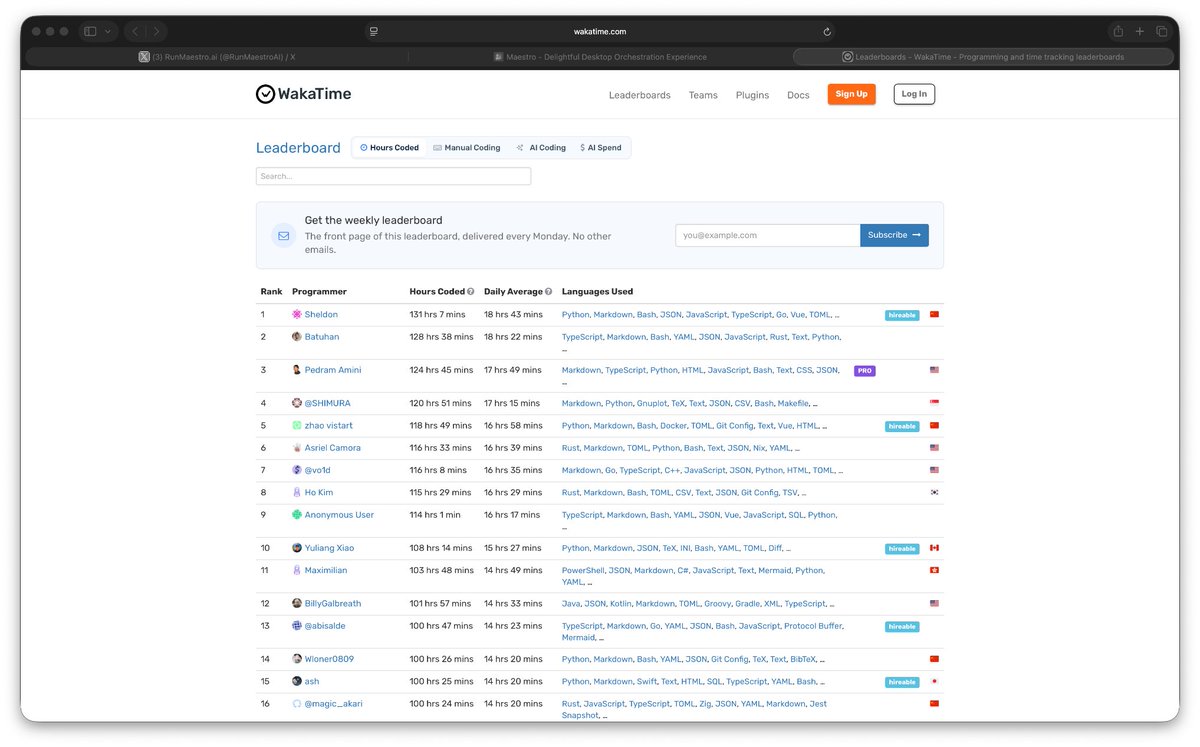Click the Log In button
Image resolution: width=1200 pixels, height=747 pixels.
pos(914,94)
